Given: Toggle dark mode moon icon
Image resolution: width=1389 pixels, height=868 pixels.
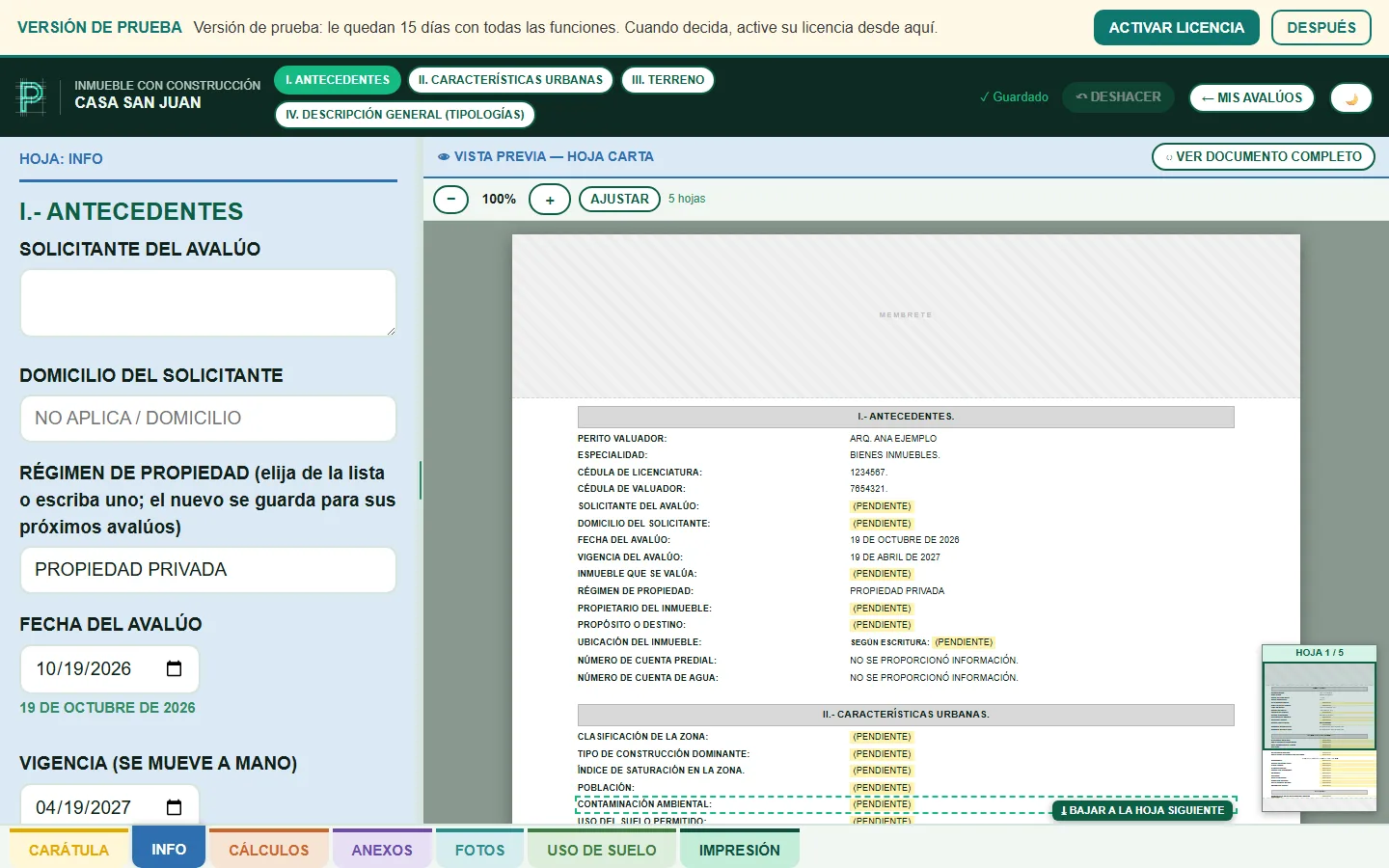Looking at the screenshot, I should pyautogui.click(x=1350, y=98).
